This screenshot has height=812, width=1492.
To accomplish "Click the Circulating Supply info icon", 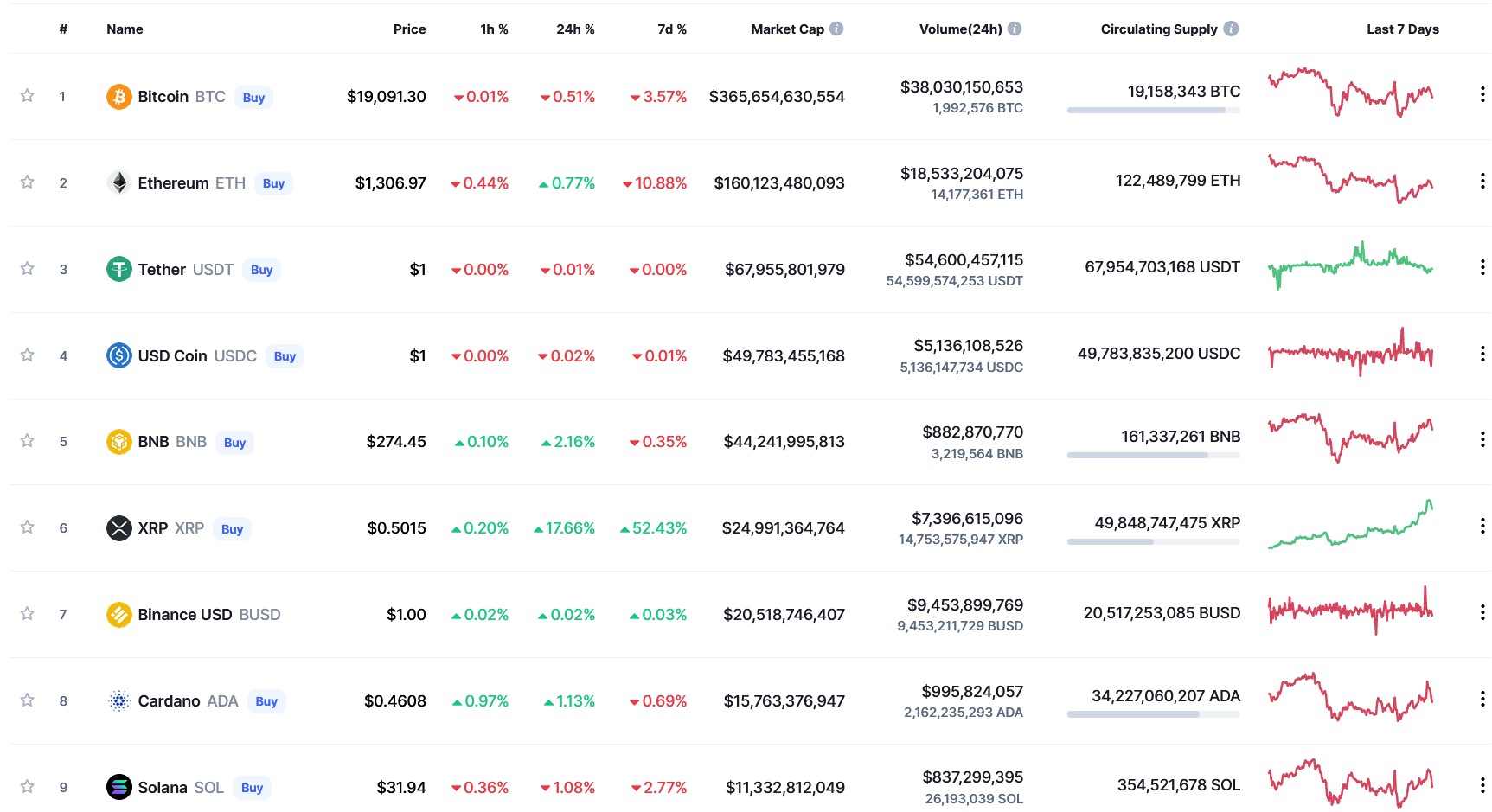I will pyautogui.click(x=1231, y=29).
